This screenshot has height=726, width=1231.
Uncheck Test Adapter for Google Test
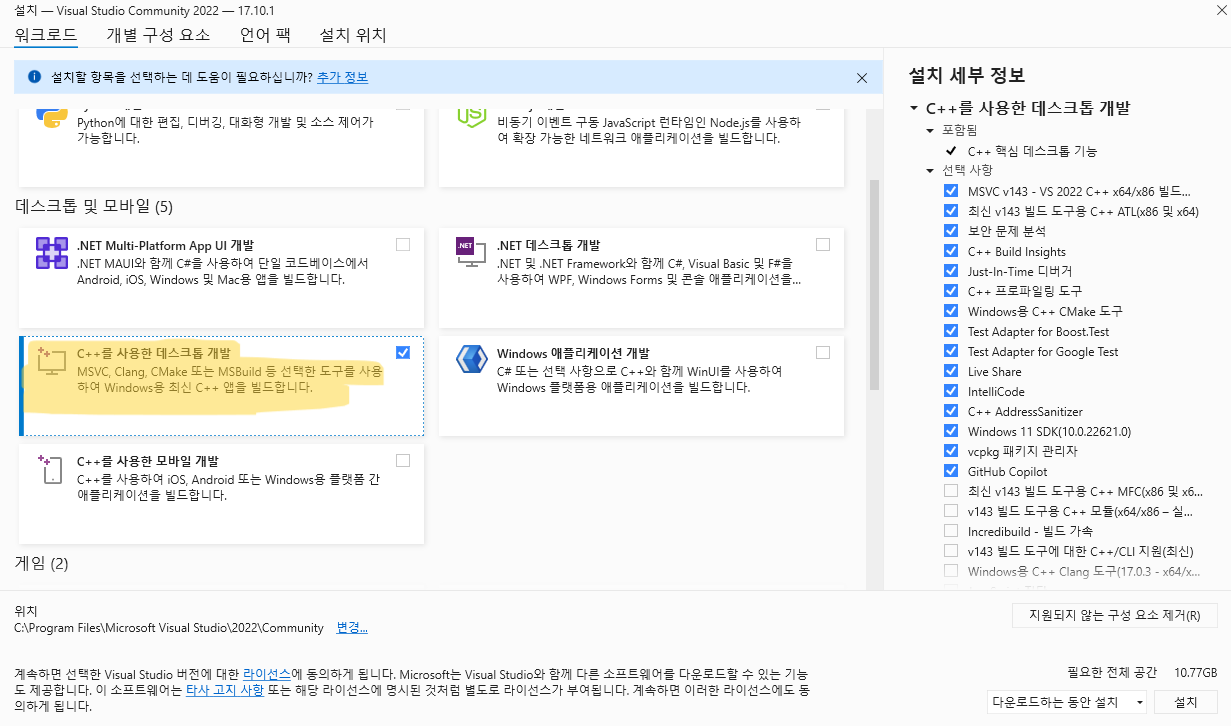pyautogui.click(x=950, y=351)
